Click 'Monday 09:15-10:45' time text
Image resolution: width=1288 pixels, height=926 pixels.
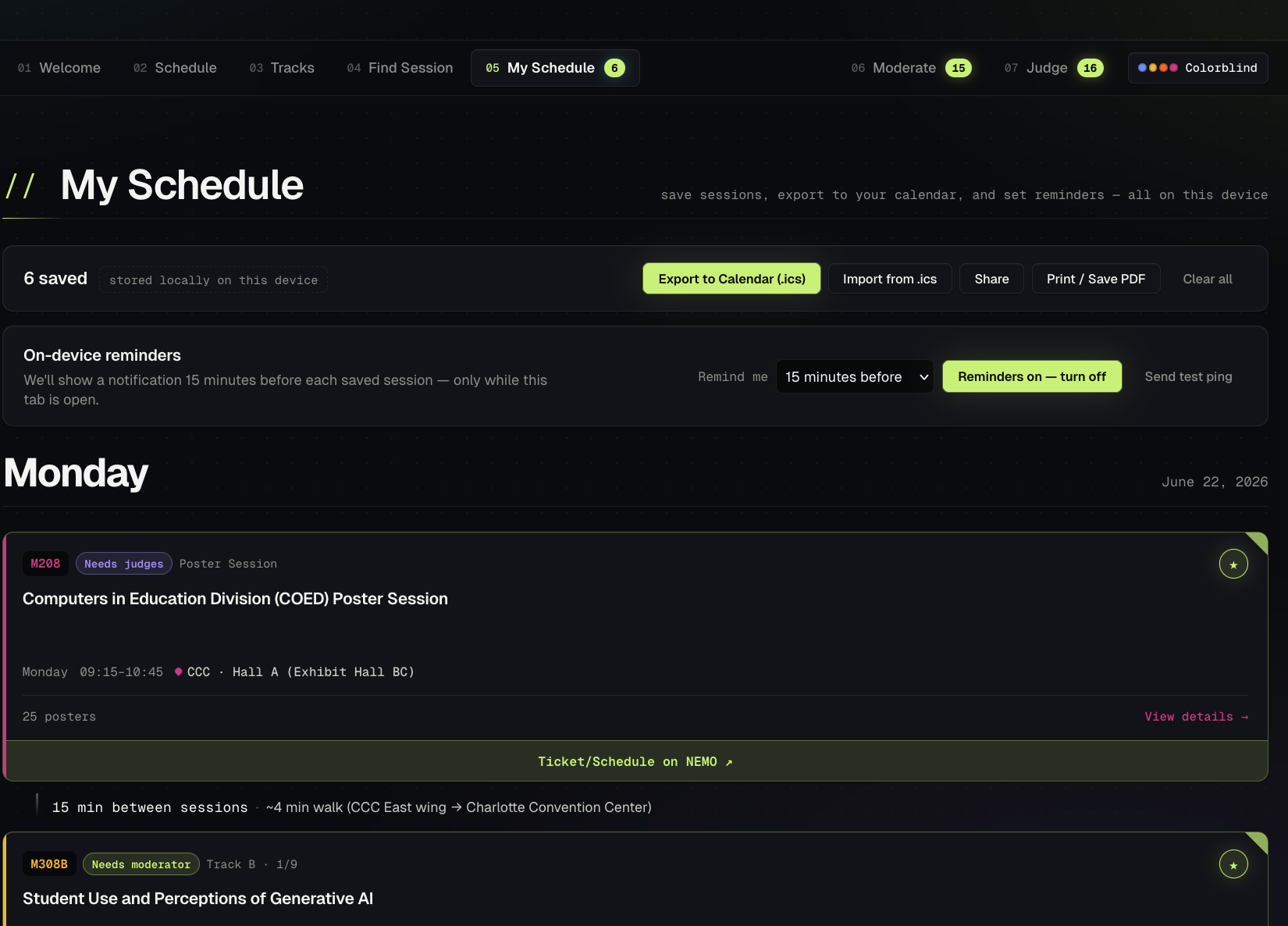(93, 672)
